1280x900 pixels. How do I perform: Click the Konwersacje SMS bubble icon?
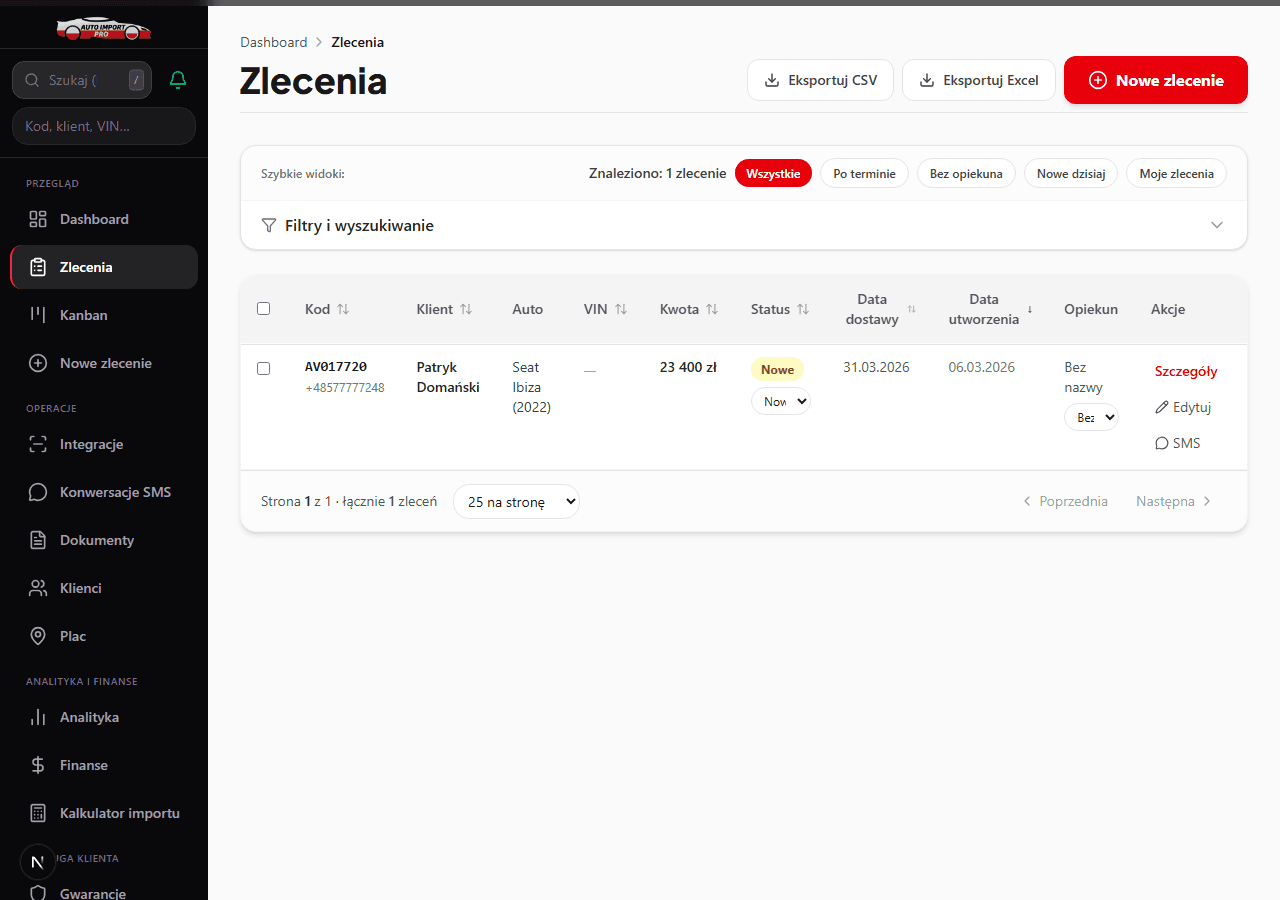[38, 492]
